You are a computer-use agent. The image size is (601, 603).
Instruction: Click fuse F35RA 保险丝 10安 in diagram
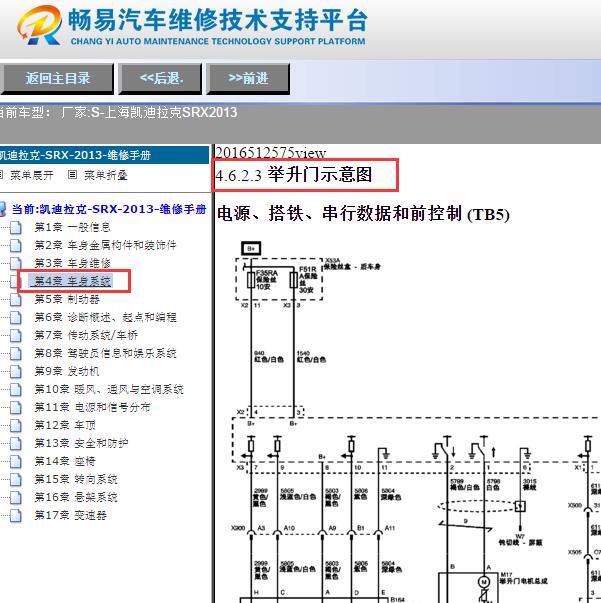pos(263,280)
